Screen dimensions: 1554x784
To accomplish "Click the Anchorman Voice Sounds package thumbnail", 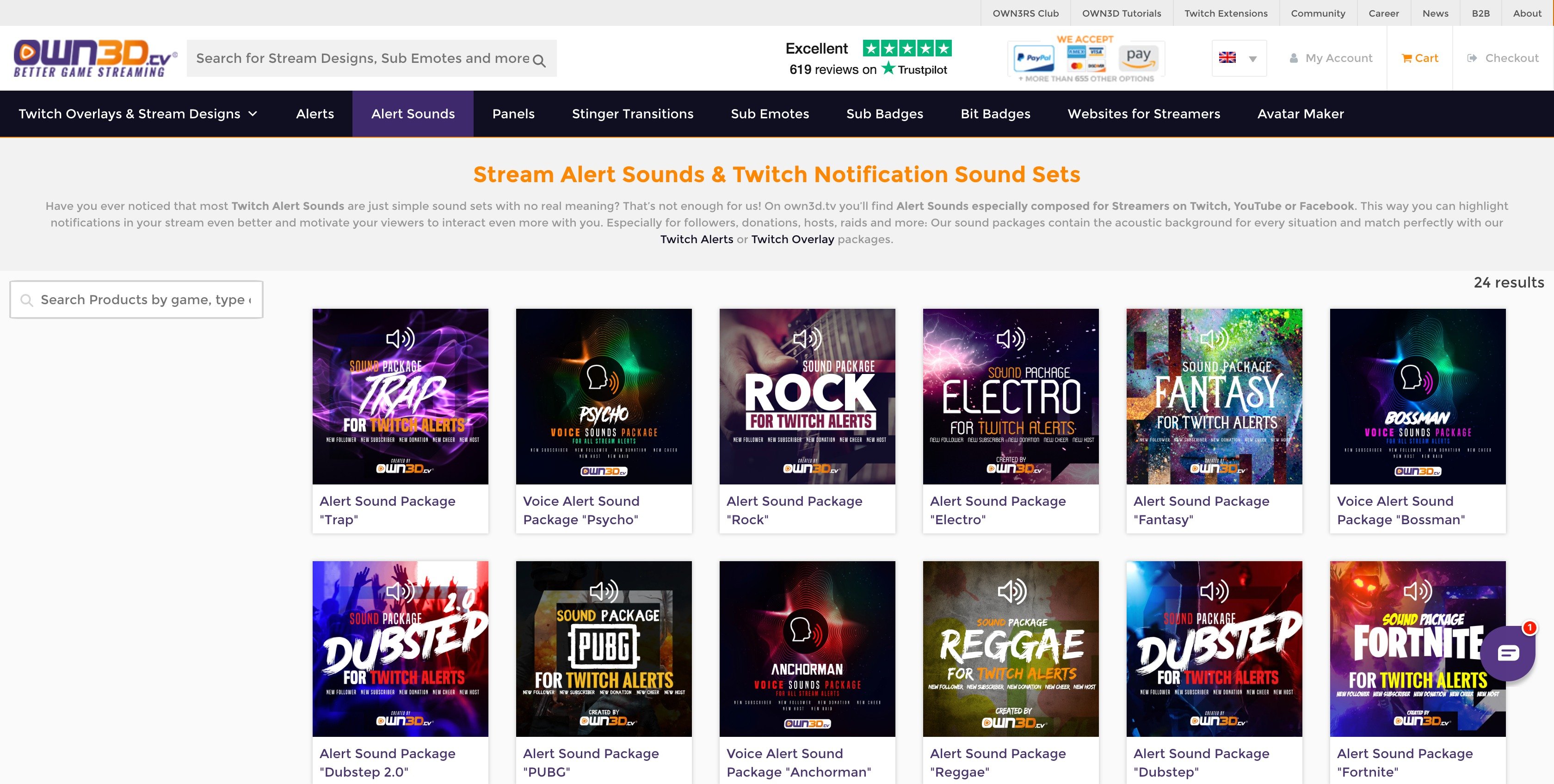I will click(x=807, y=647).
